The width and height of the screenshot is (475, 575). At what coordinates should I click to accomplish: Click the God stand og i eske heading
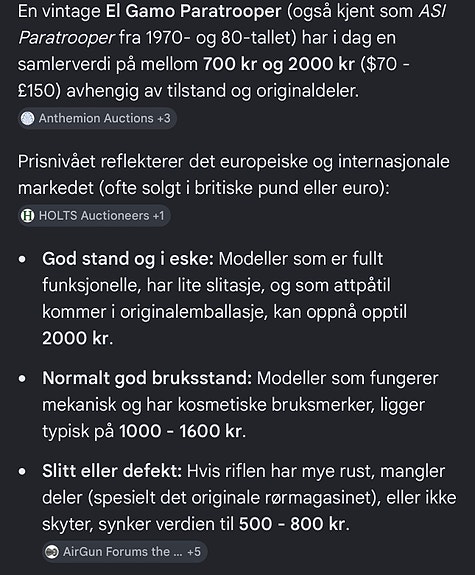pos(128,259)
